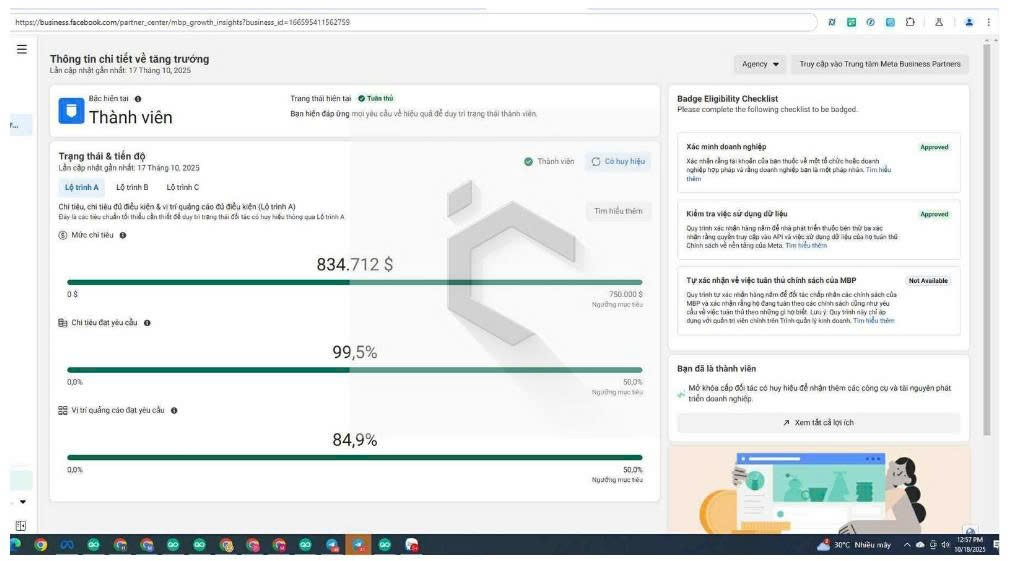This screenshot has height=561, width=1024.
Task: Open browser extensions puzzle icon
Action: click(910, 22)
